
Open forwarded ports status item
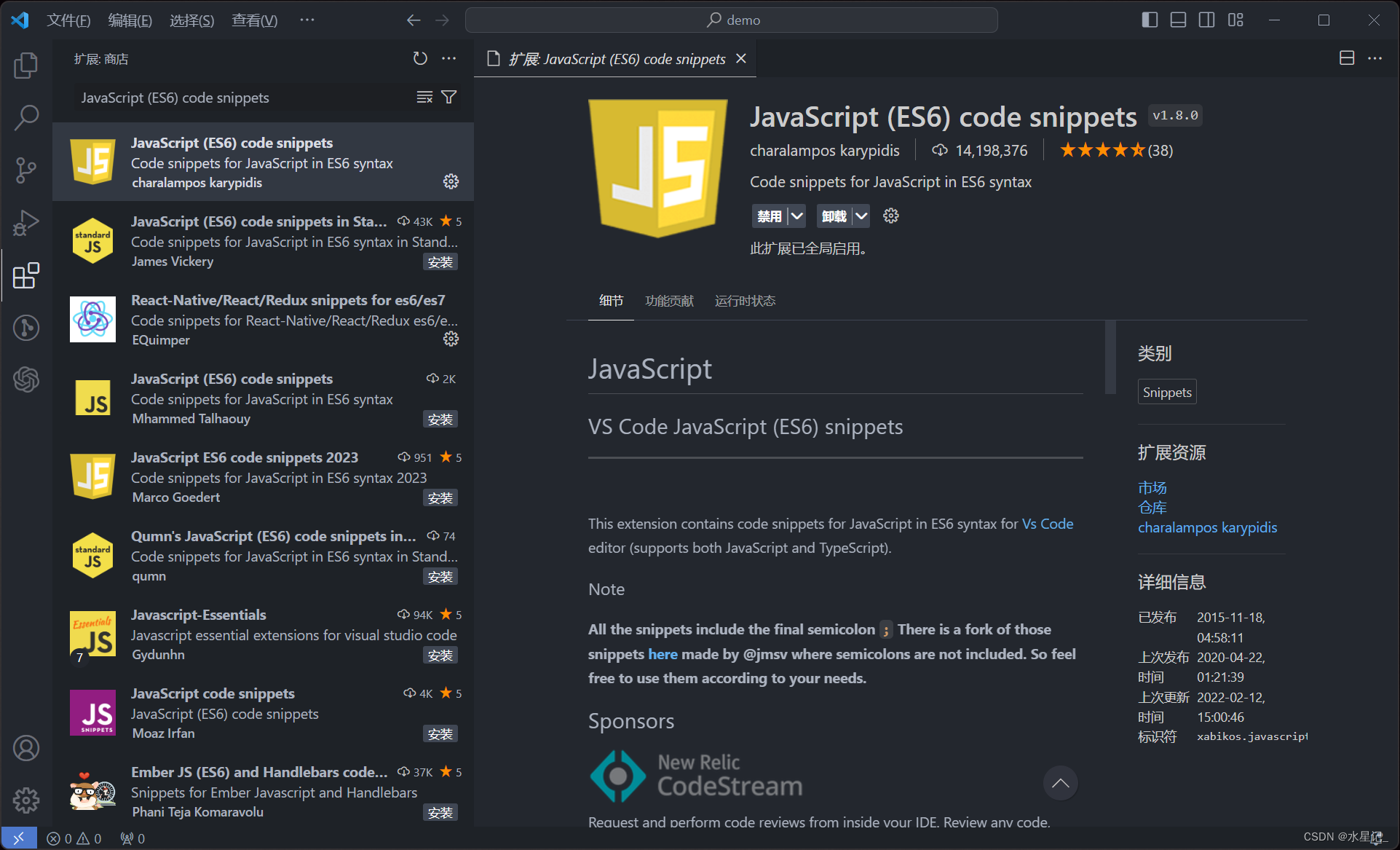tap(133, 838)
